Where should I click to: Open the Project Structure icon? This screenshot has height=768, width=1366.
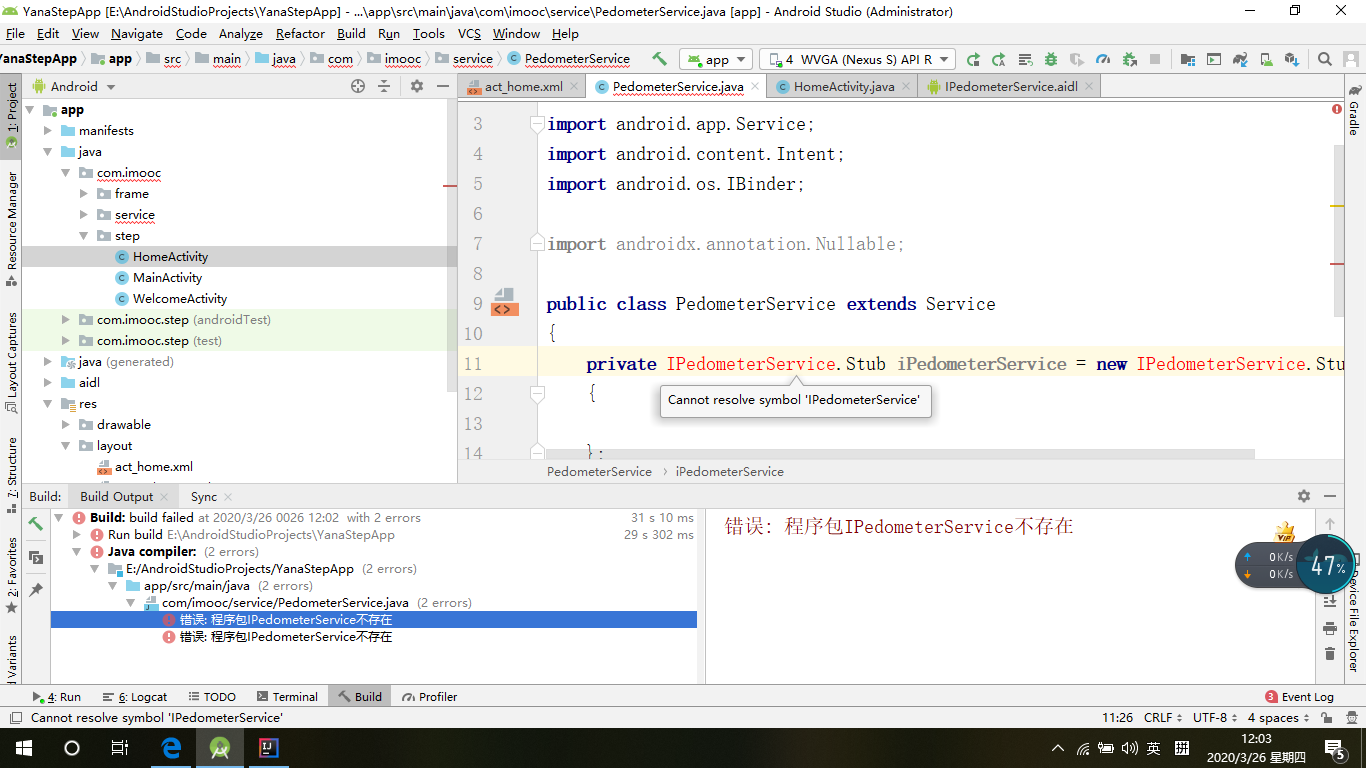coord(1187,59)
